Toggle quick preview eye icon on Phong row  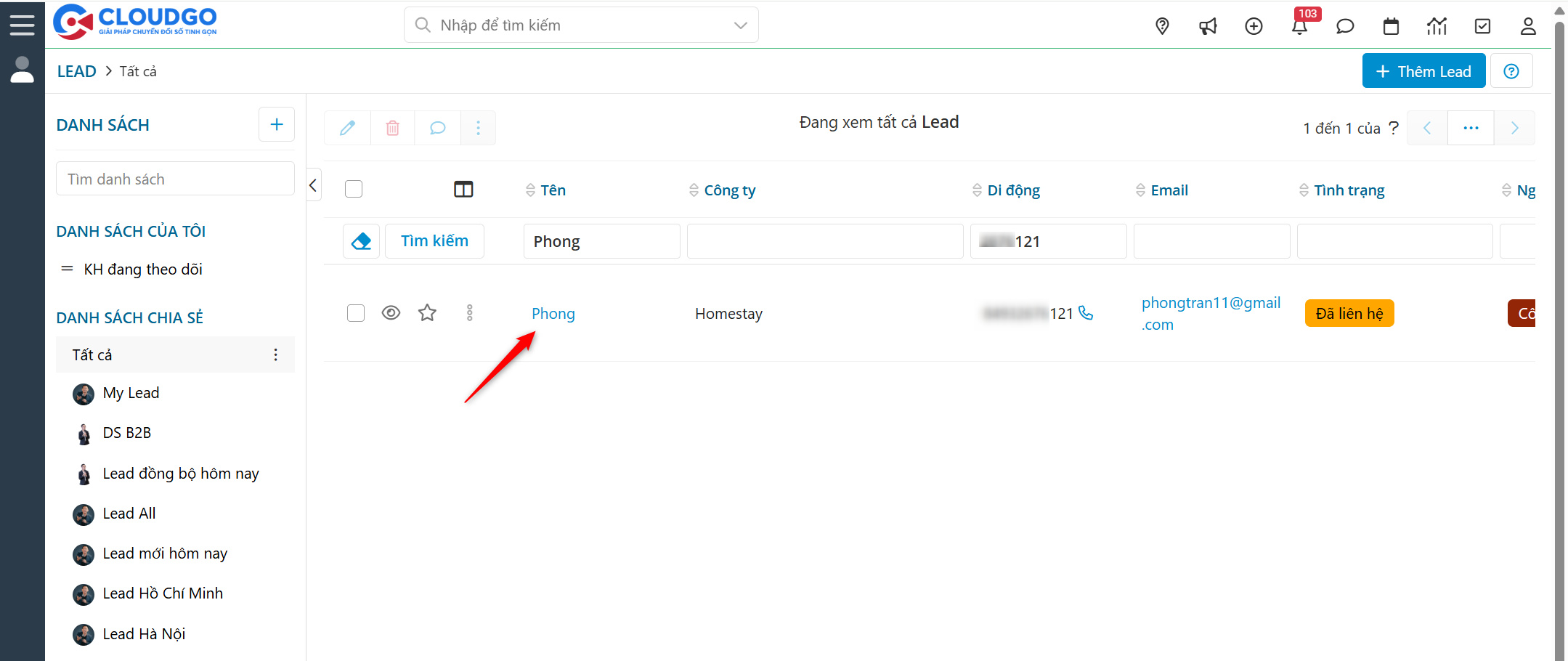point(391,312)
